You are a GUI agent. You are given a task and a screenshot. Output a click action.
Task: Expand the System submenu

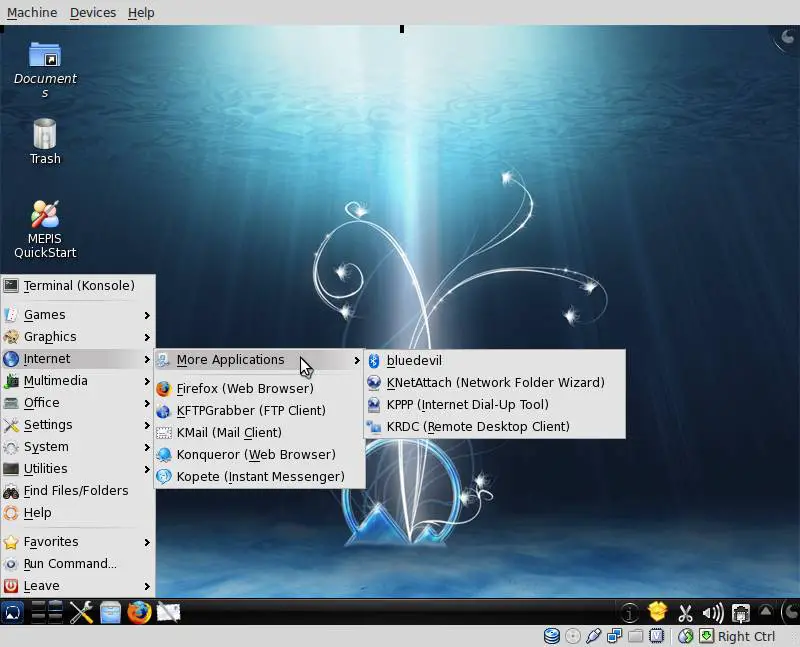(78, 446)
